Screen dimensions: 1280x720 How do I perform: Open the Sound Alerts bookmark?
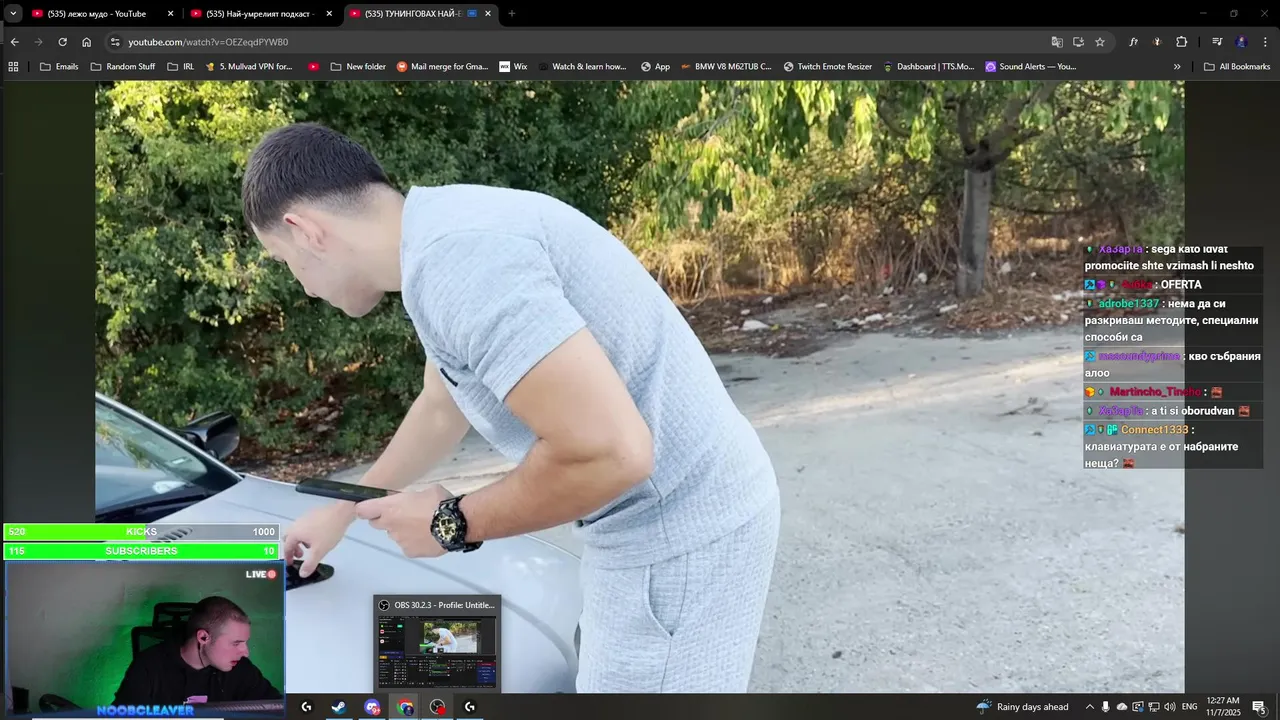(x=1031, y=67)
